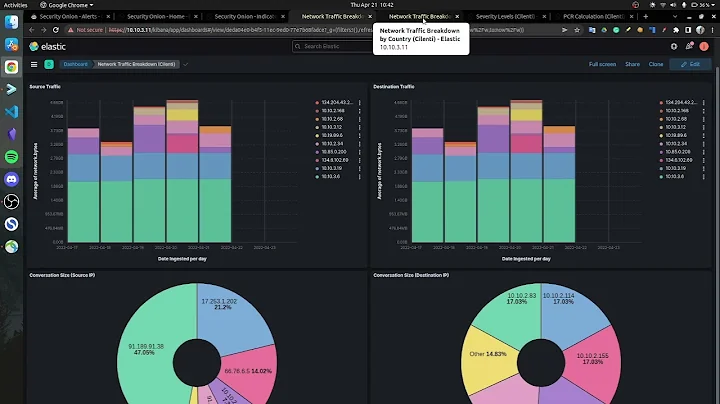The width and height of the screenshot is (720, 404).
Task: Switch to Severity Levels (Cilenti) tab
Action: coord(505,16)
